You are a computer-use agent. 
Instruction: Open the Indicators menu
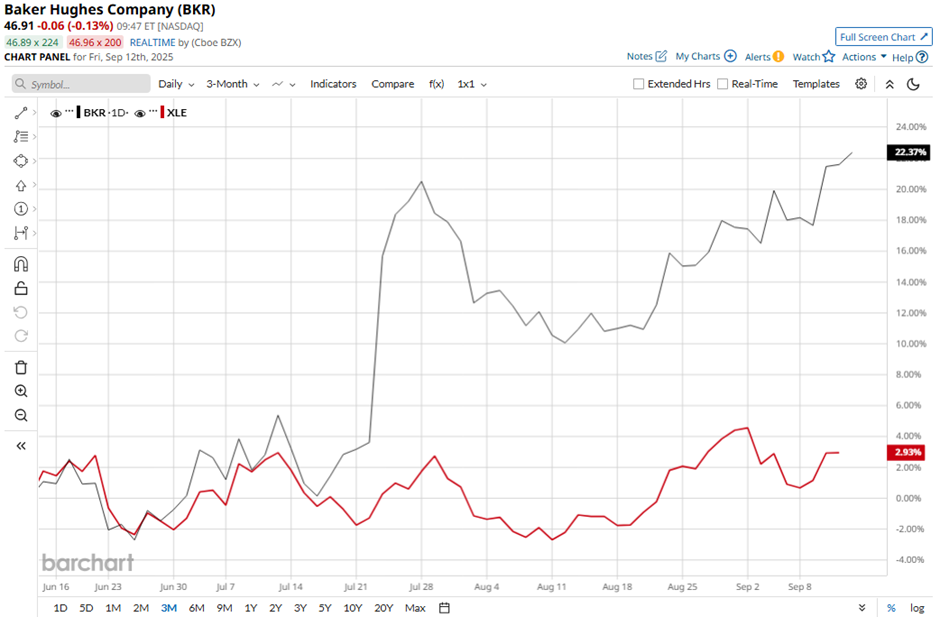tap(333, 84)
